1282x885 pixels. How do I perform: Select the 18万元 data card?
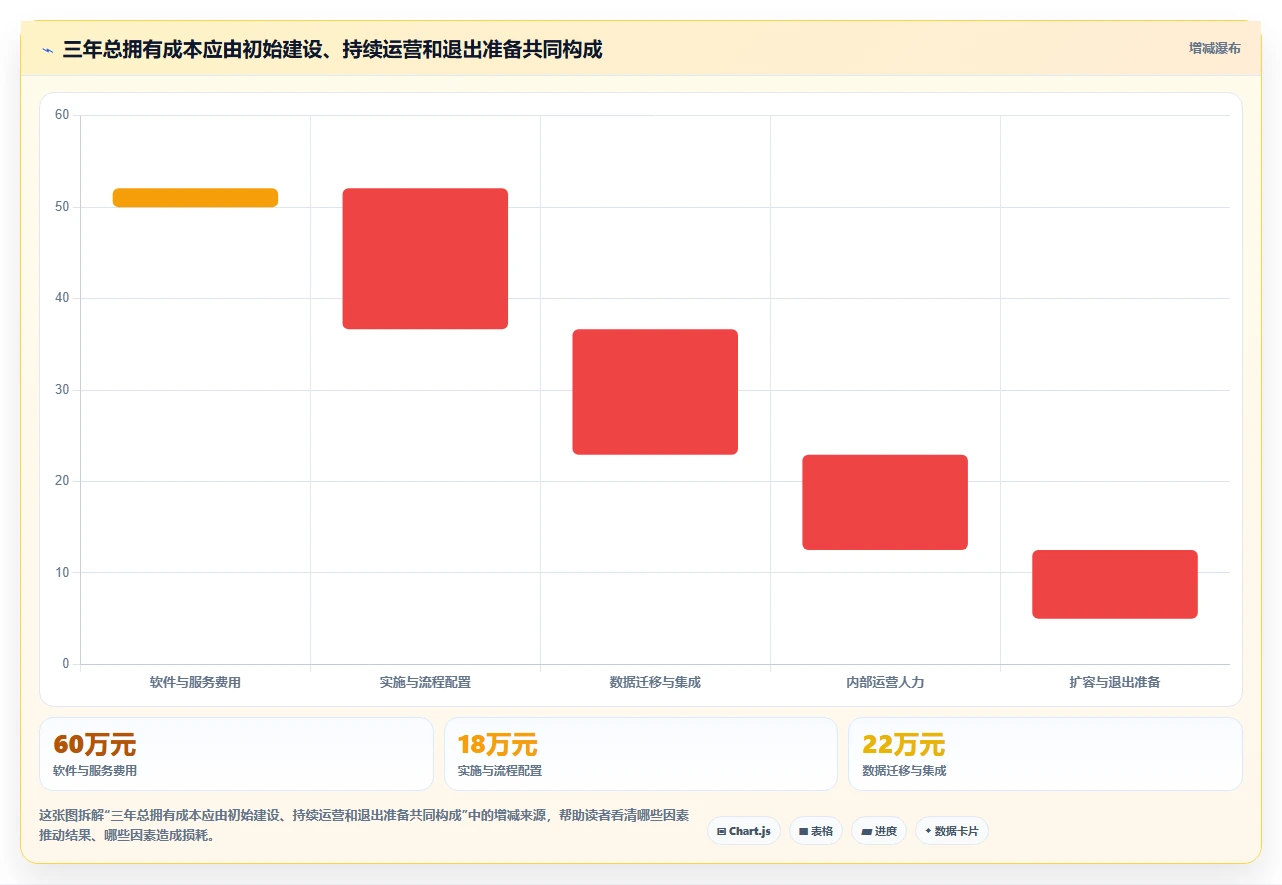point(640,754)
